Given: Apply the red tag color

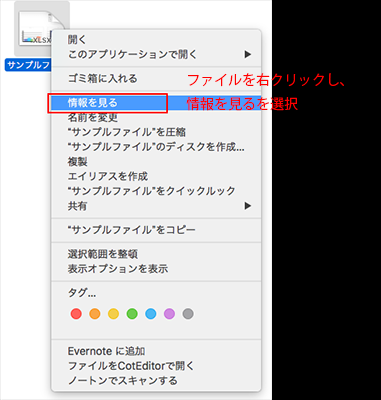Looking at the screenshot, I should point(76,314).
